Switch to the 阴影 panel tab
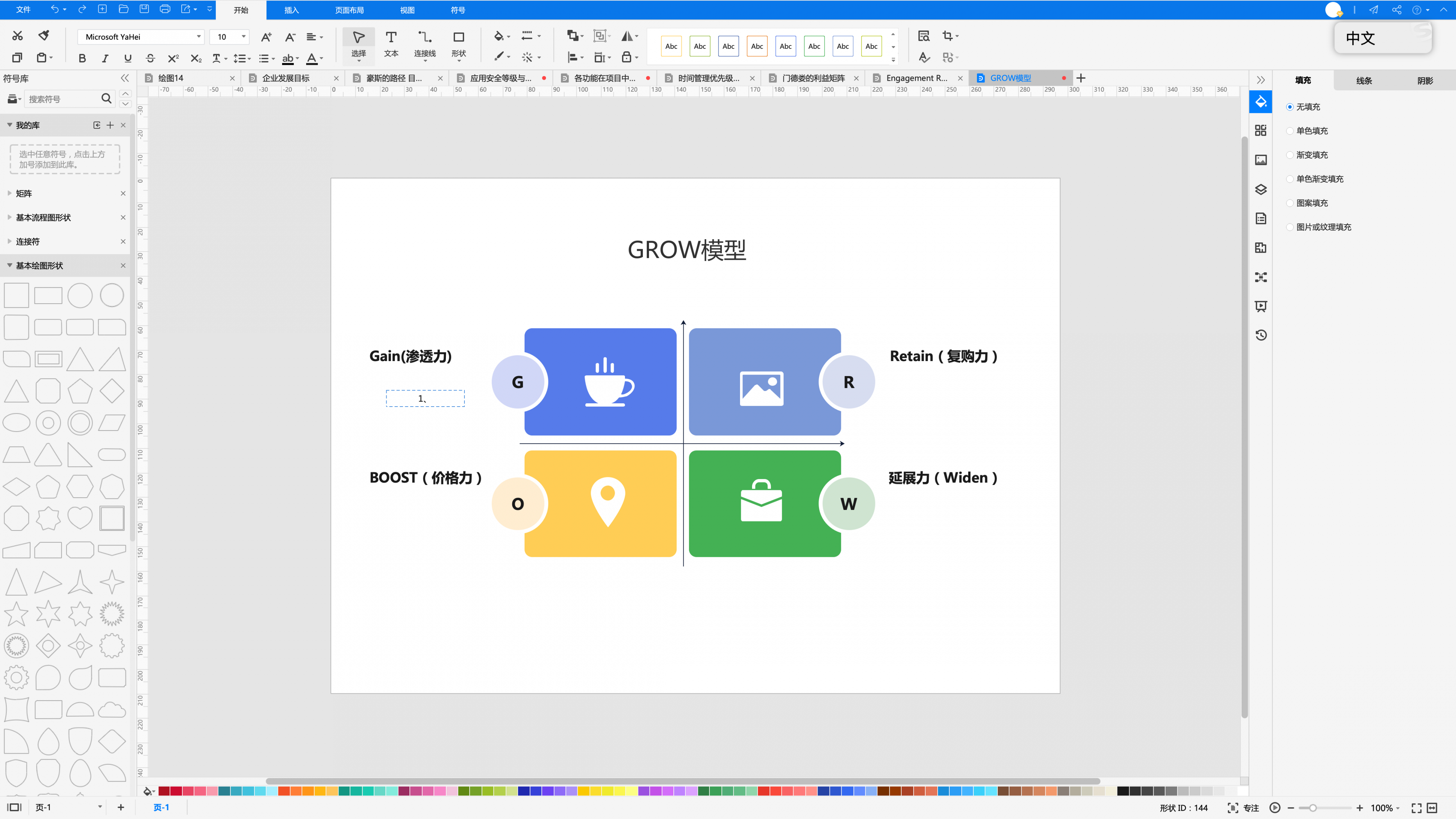This screenshot has width=1456, height=819. click(x=1425, y=80)
